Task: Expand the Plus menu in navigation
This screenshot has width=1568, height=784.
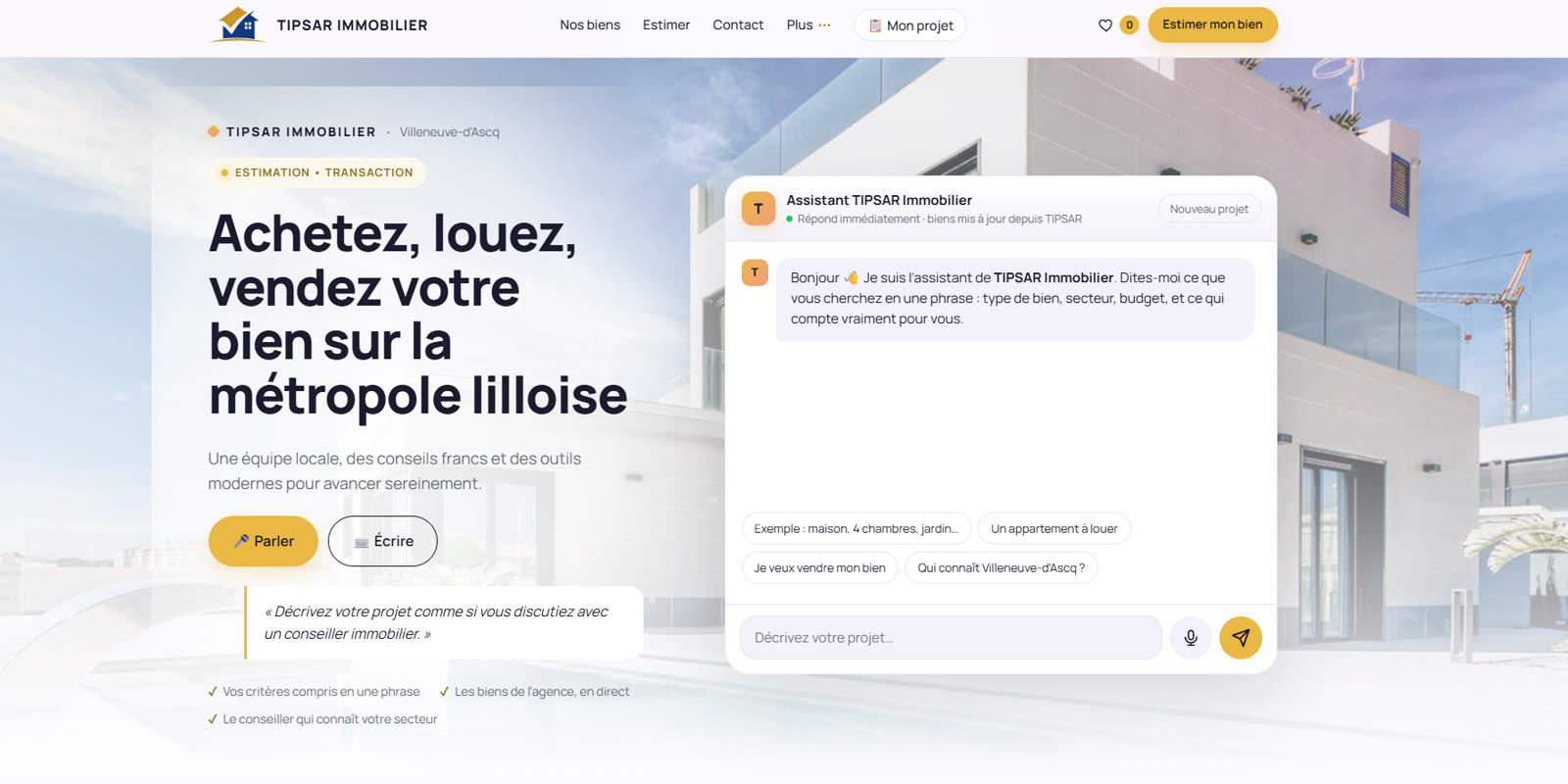Action: 808,25
